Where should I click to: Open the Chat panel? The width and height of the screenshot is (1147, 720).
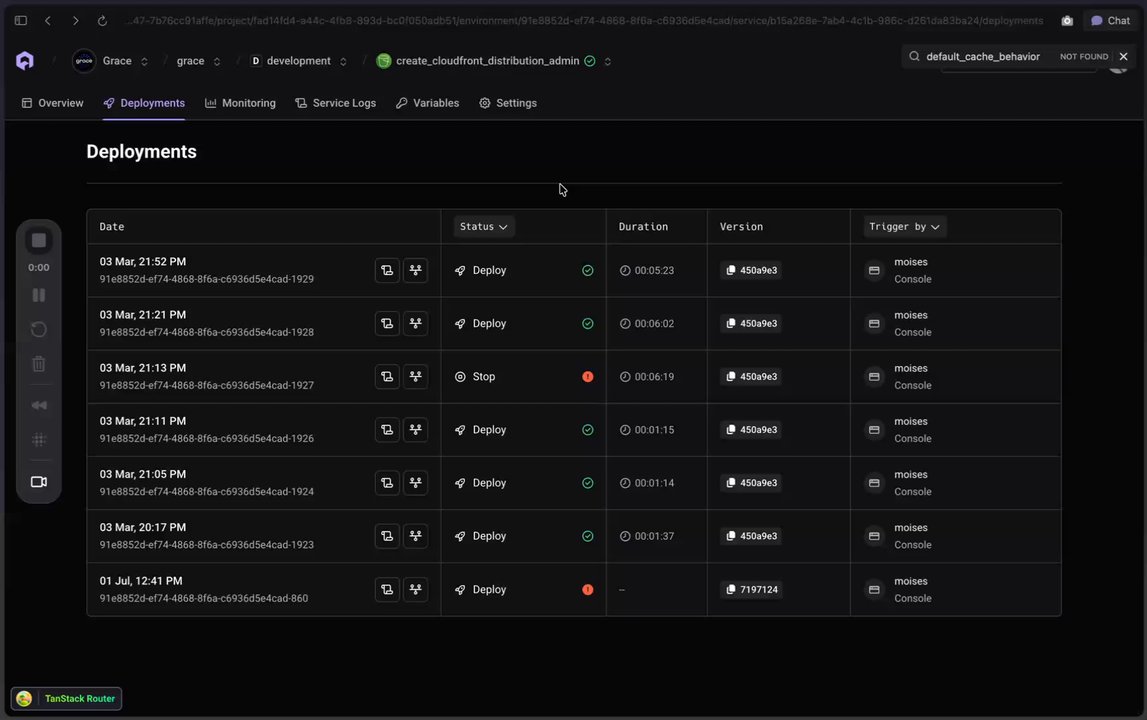[1110, 20]
